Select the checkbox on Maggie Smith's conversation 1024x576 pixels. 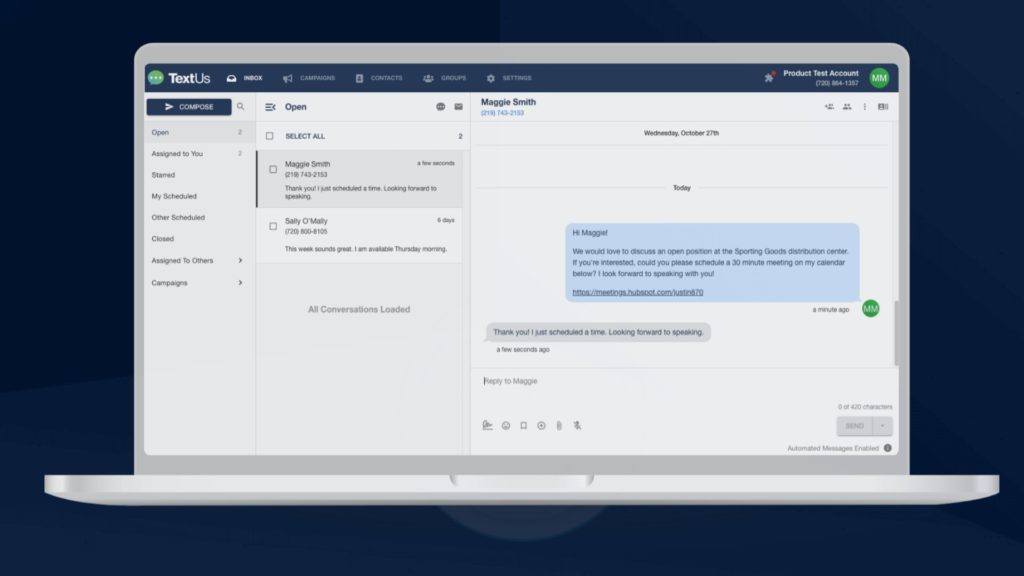click(x=273, y=169)
